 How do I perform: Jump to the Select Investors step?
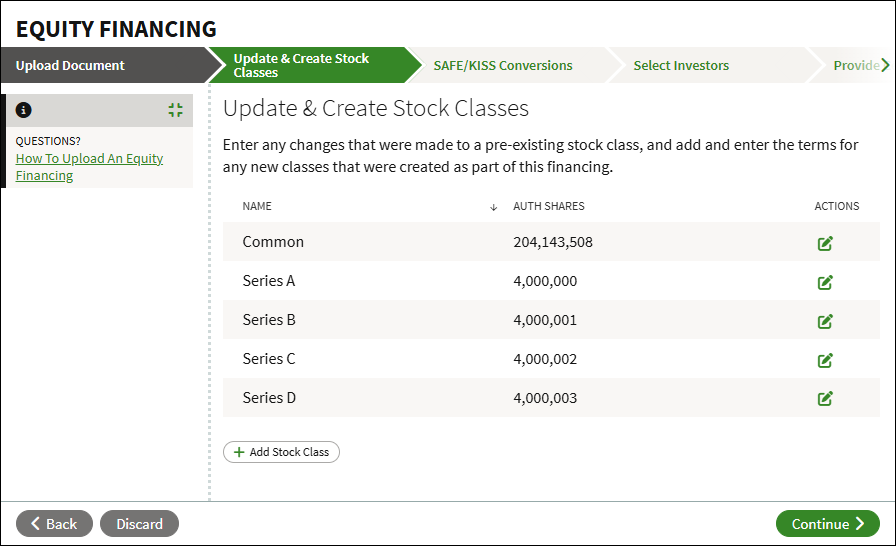[x=681, y=65]
